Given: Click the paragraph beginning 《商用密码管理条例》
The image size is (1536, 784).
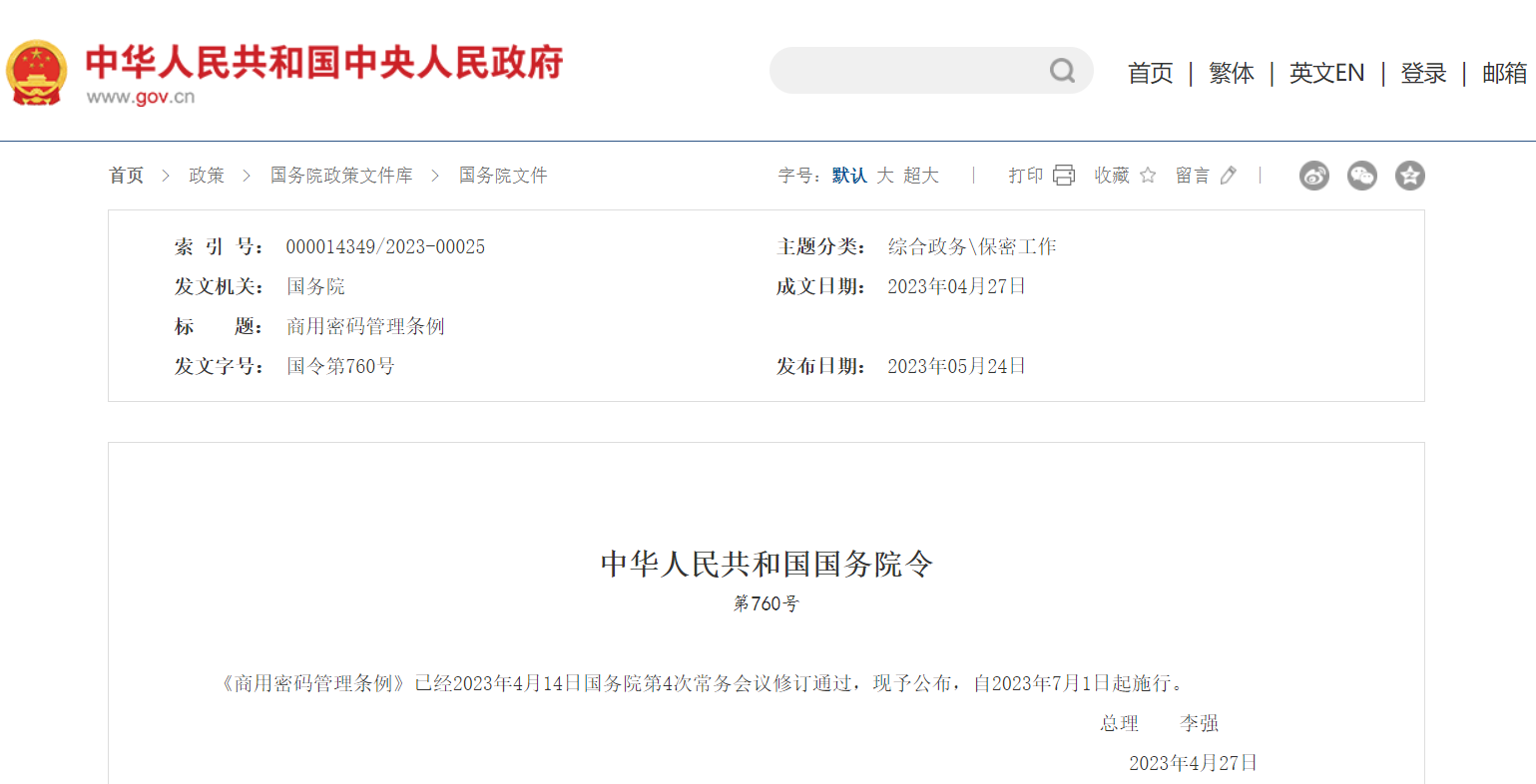Looking at the screenshot, I should point(702,684).
